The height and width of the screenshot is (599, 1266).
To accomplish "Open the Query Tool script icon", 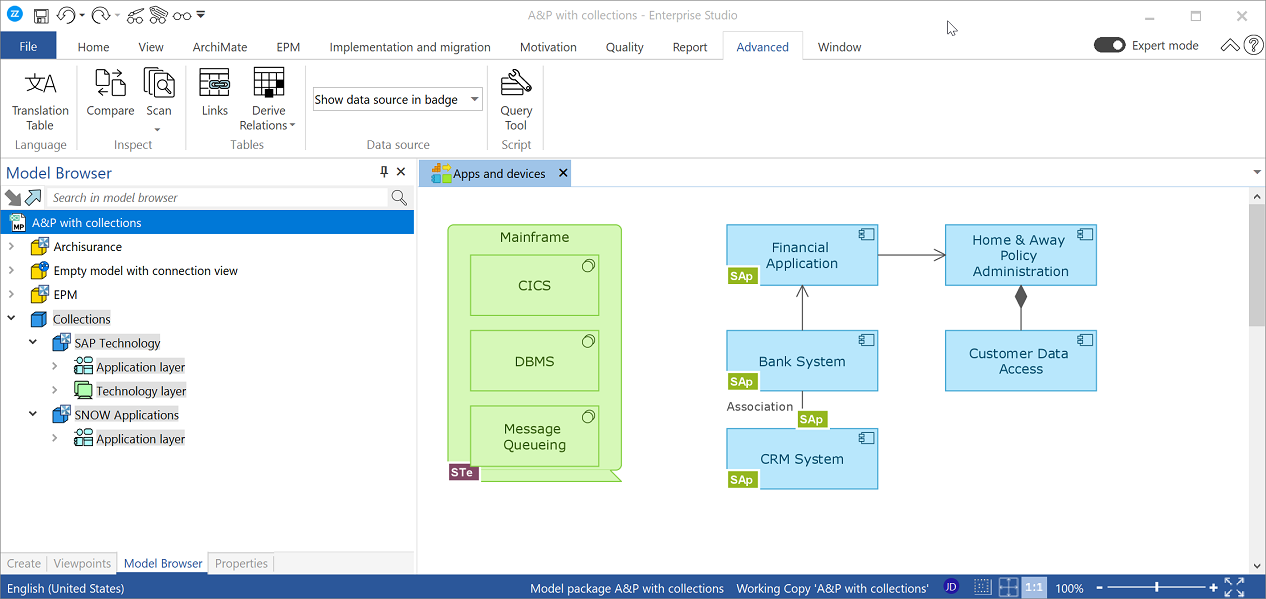I will 516,100.
